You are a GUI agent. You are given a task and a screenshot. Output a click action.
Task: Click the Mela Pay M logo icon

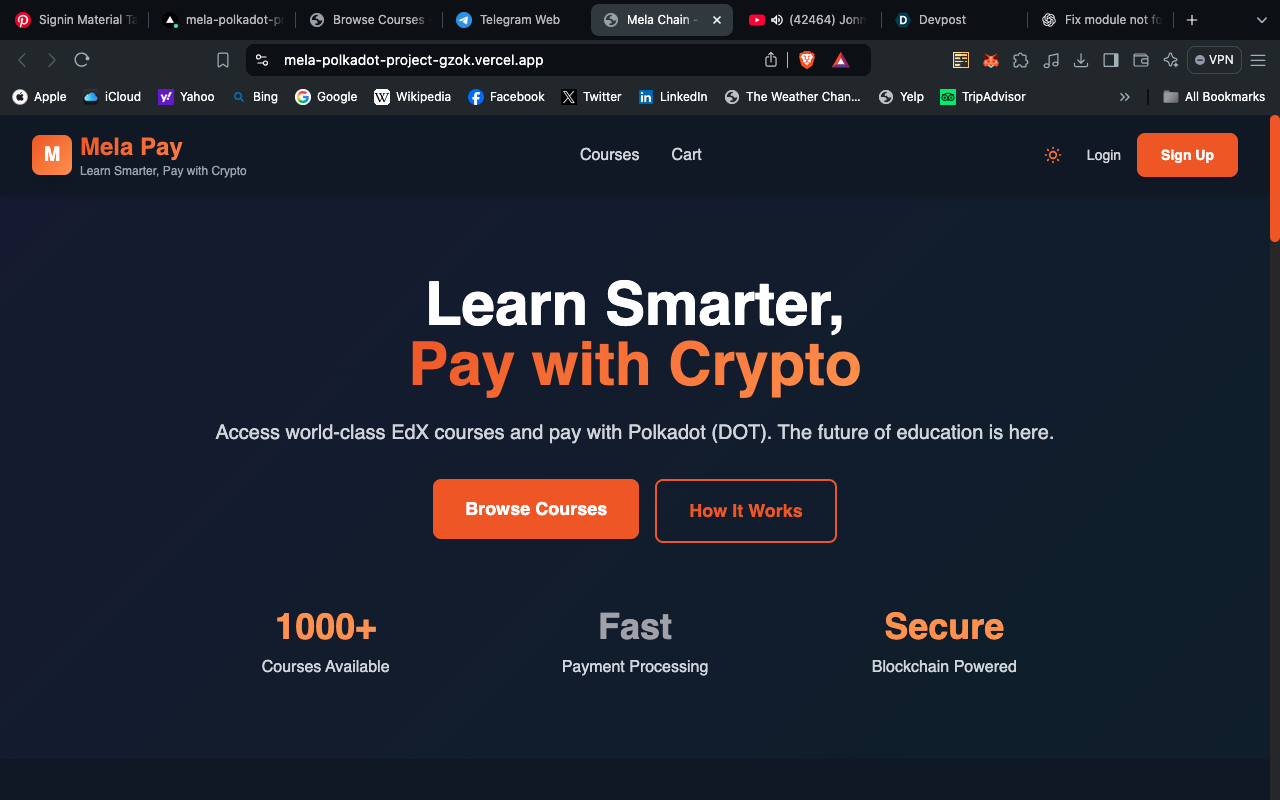52,155
